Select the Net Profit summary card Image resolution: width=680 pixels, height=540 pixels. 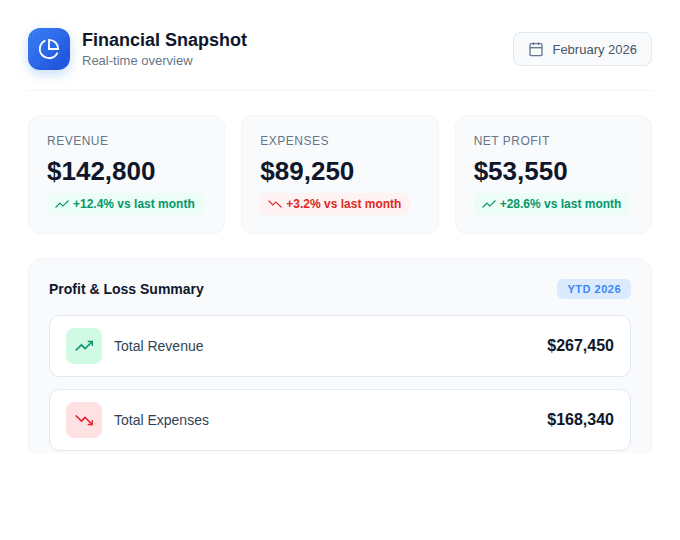tap(553, 174)
